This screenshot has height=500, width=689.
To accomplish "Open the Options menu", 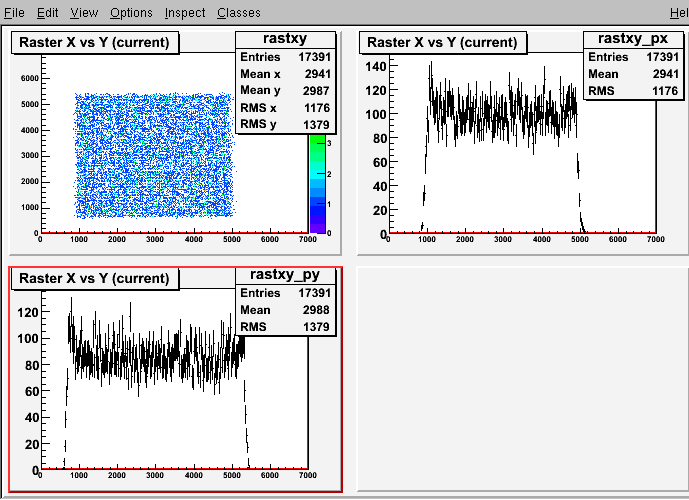I will (x=131, y=13).
